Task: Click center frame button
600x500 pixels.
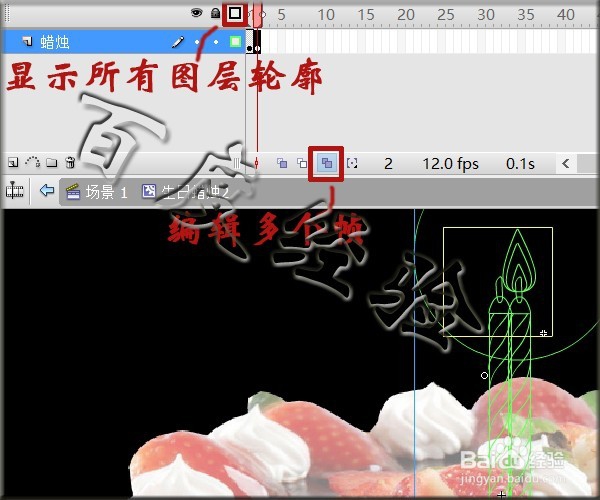Action: (256, 164)
